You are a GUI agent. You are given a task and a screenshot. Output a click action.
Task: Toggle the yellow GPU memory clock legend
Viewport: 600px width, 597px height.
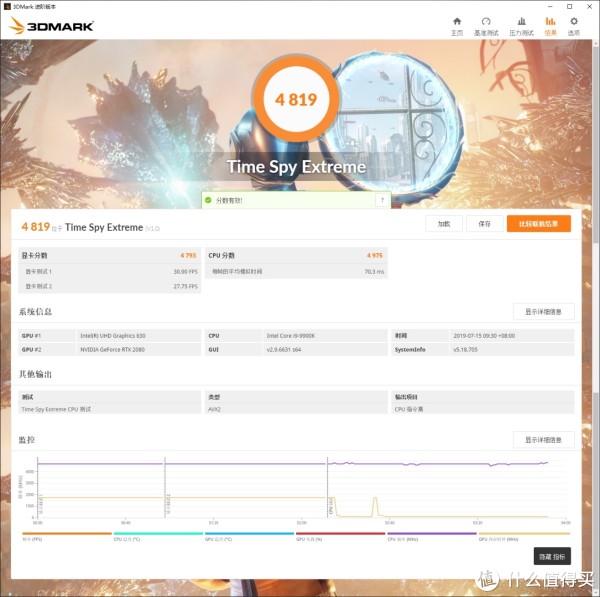(x=524, y=533)
